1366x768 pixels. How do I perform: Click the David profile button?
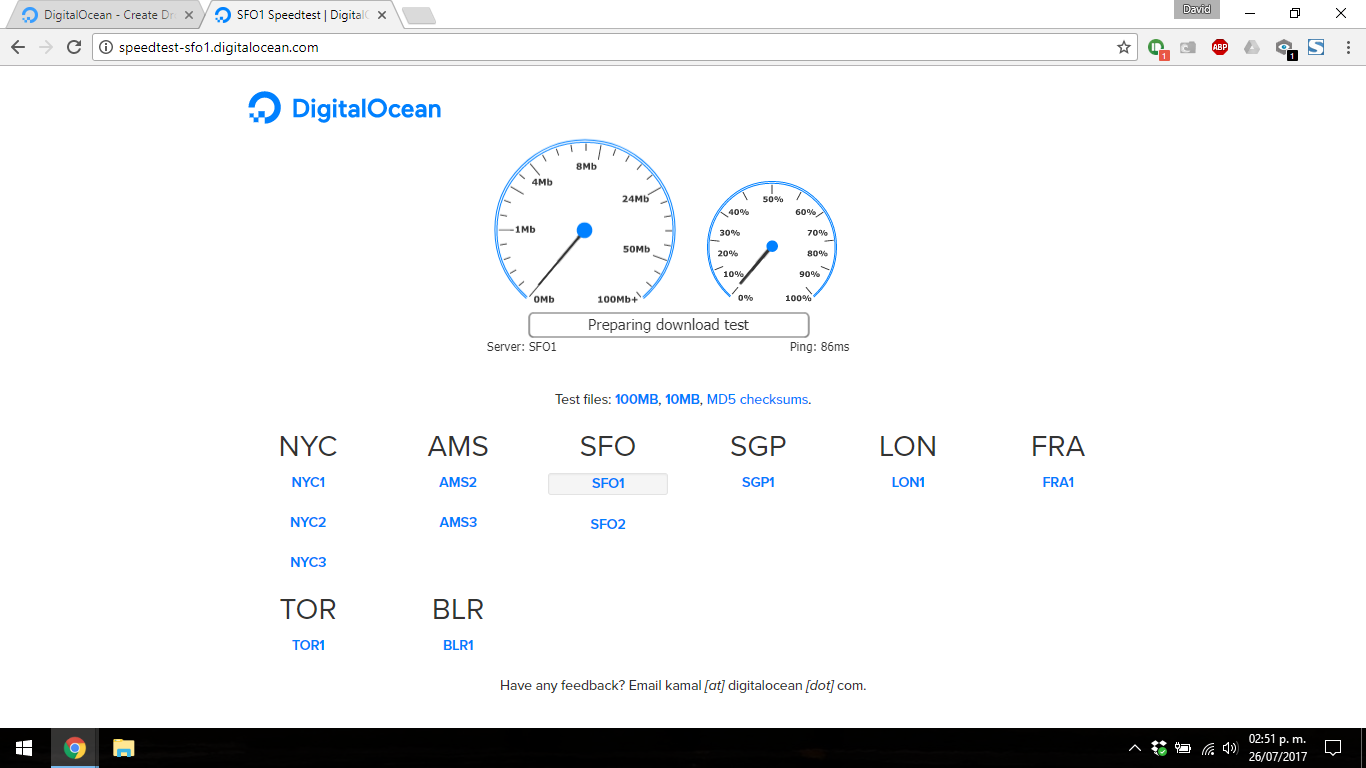[x=1196, y=10]
